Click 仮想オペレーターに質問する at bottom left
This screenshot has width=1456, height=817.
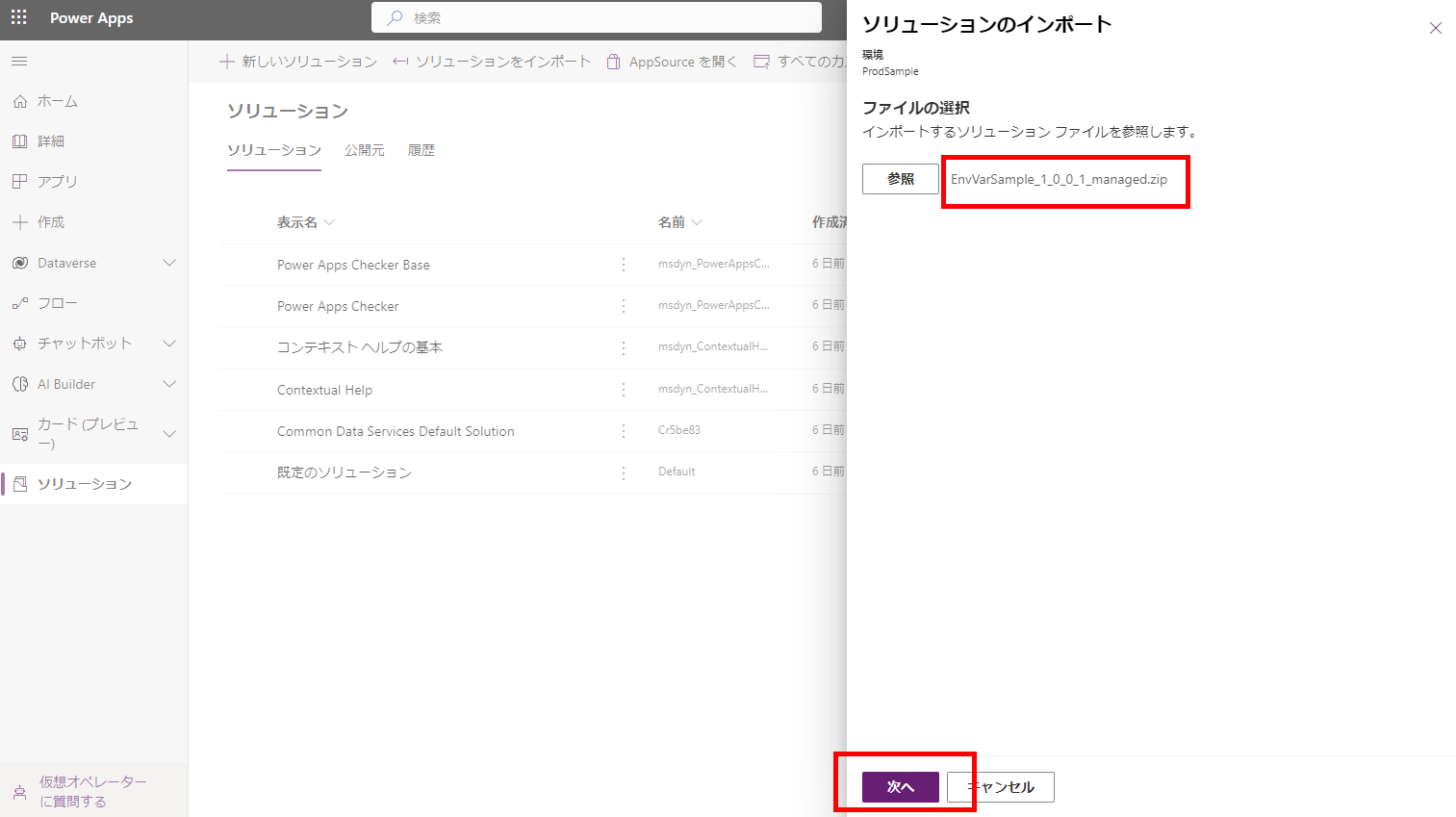point(92,791)
